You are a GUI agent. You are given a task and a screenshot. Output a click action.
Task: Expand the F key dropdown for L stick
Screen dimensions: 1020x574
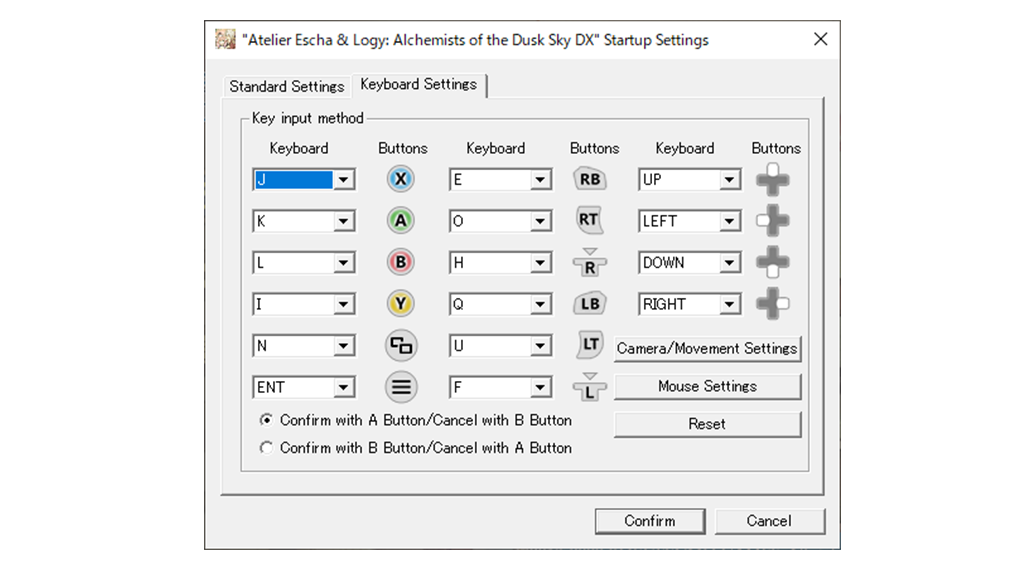[540, 388]
